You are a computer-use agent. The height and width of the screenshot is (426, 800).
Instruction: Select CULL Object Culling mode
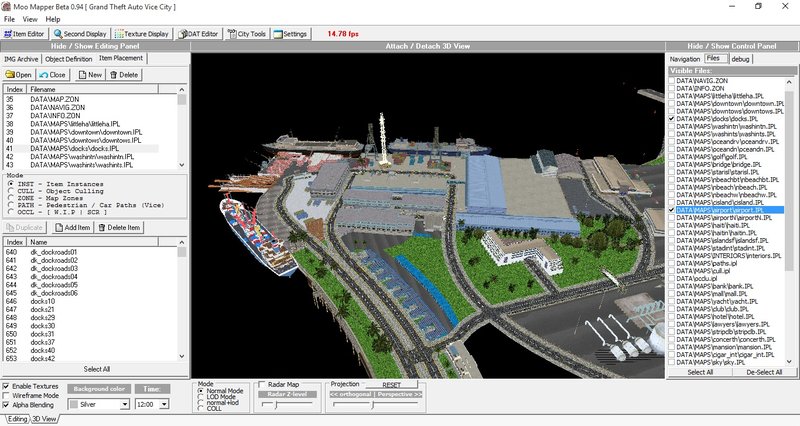pos(11,191)
